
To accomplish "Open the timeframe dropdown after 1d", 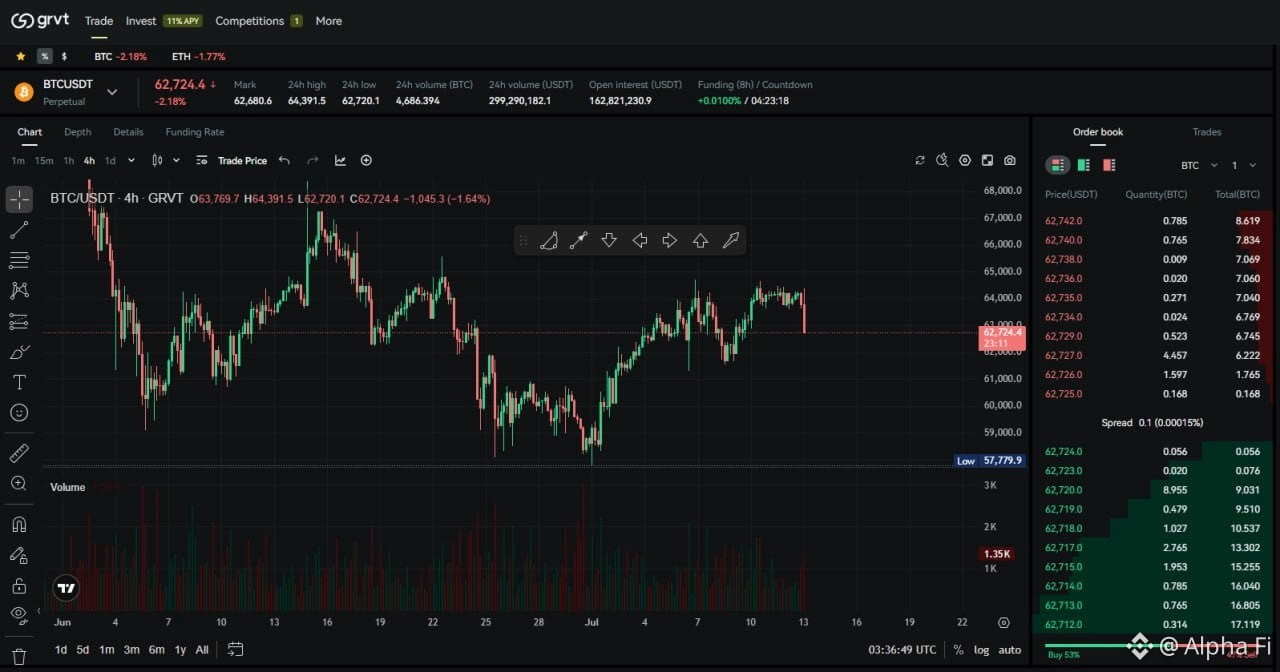I will click(x=131, y=160).
